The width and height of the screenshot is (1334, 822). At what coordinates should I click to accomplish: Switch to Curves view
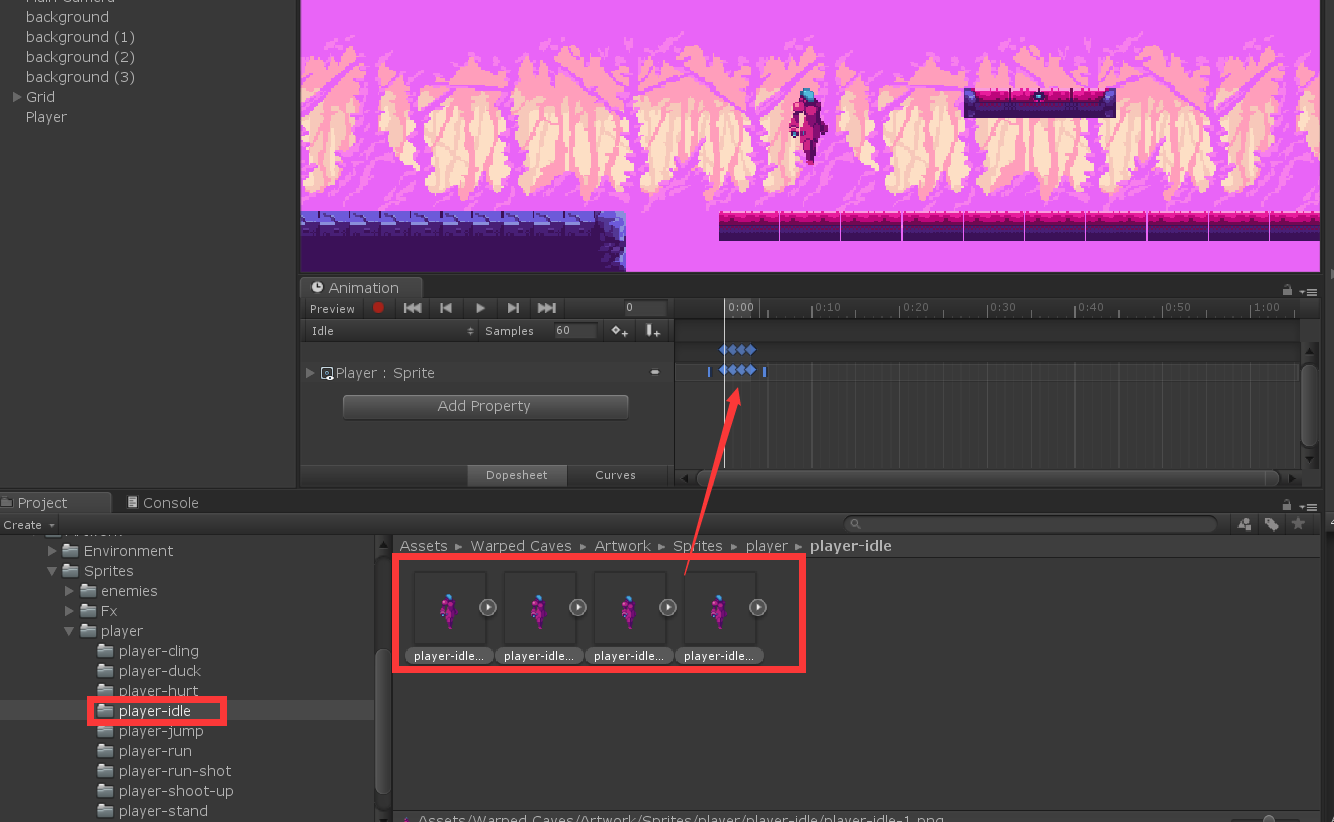615,475
